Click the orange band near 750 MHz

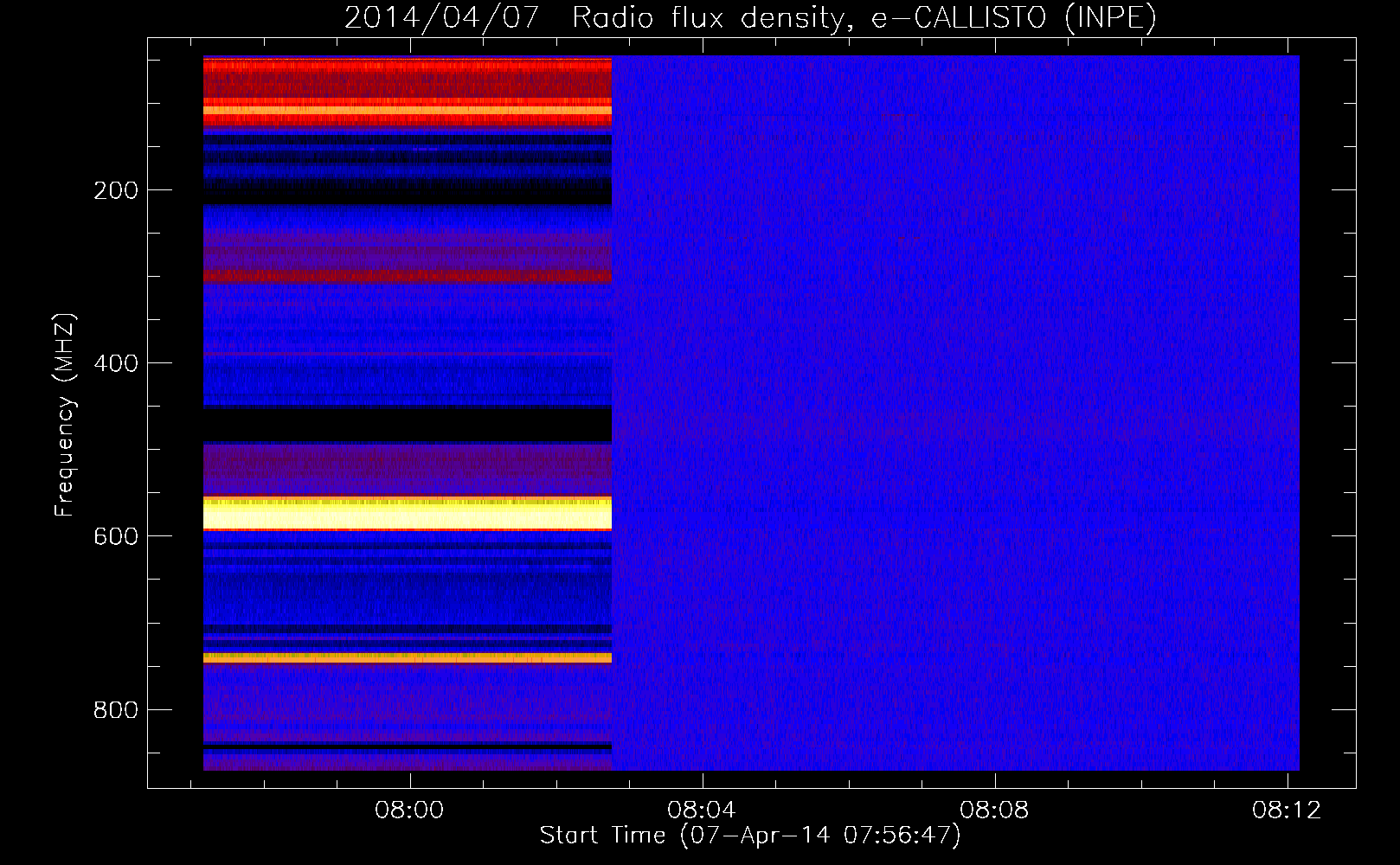(x=408, y=658)
